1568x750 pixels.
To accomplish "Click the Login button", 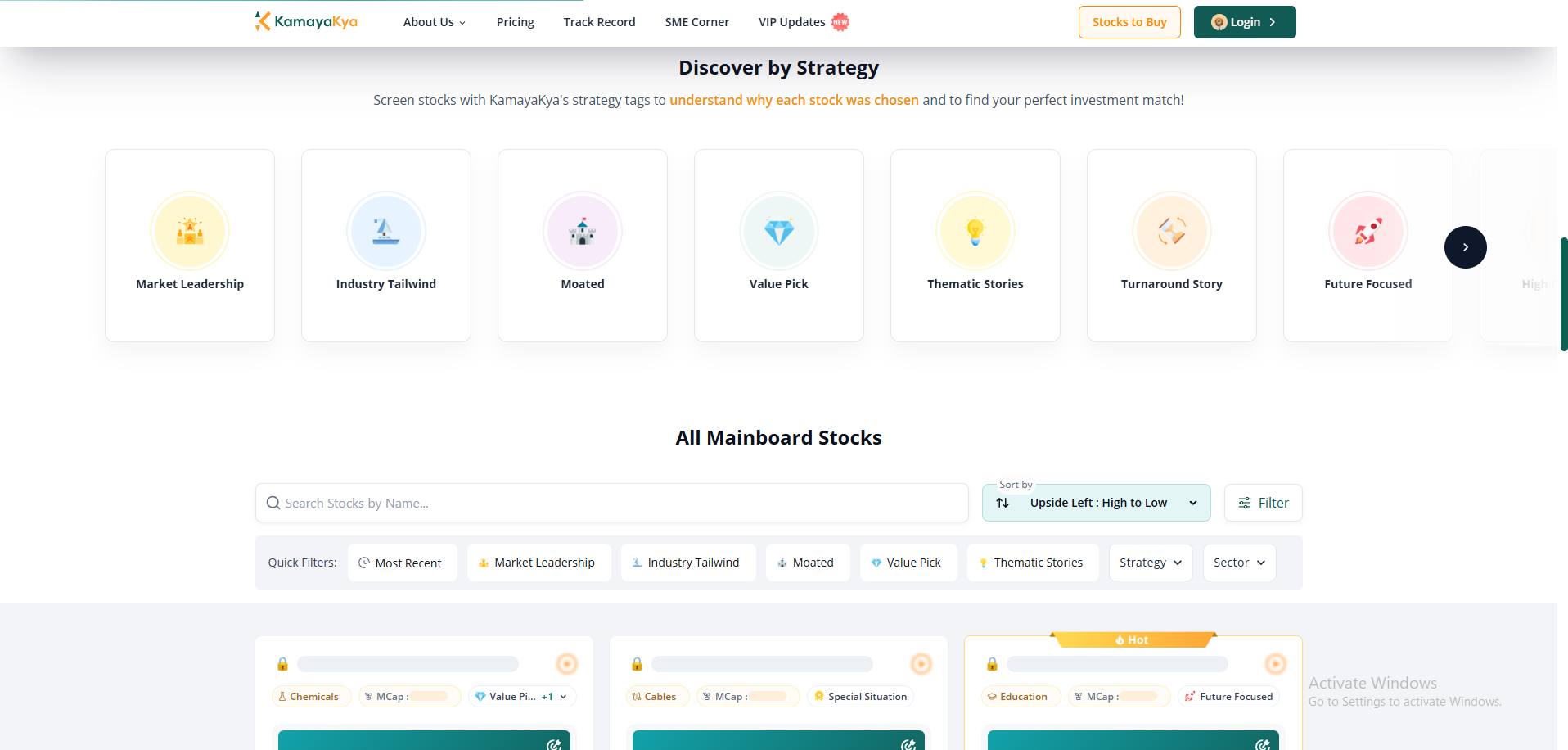I will click(1245, 22).
